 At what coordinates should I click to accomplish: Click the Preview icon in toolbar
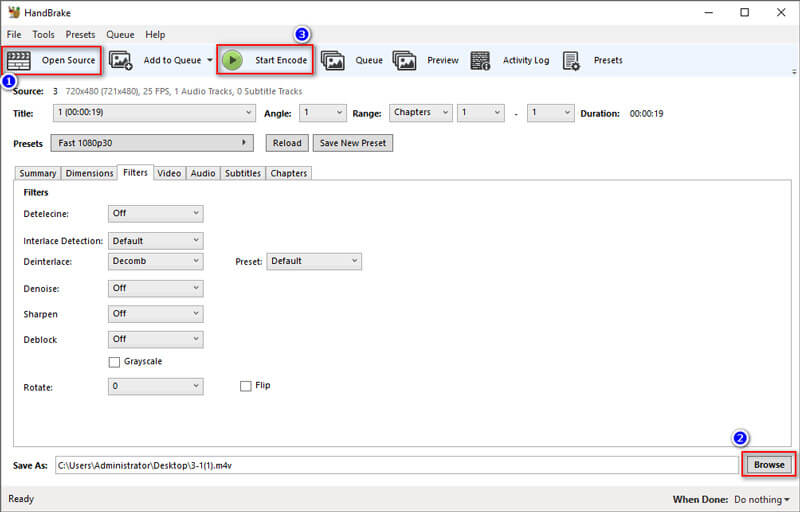click(x=404, y=60)
